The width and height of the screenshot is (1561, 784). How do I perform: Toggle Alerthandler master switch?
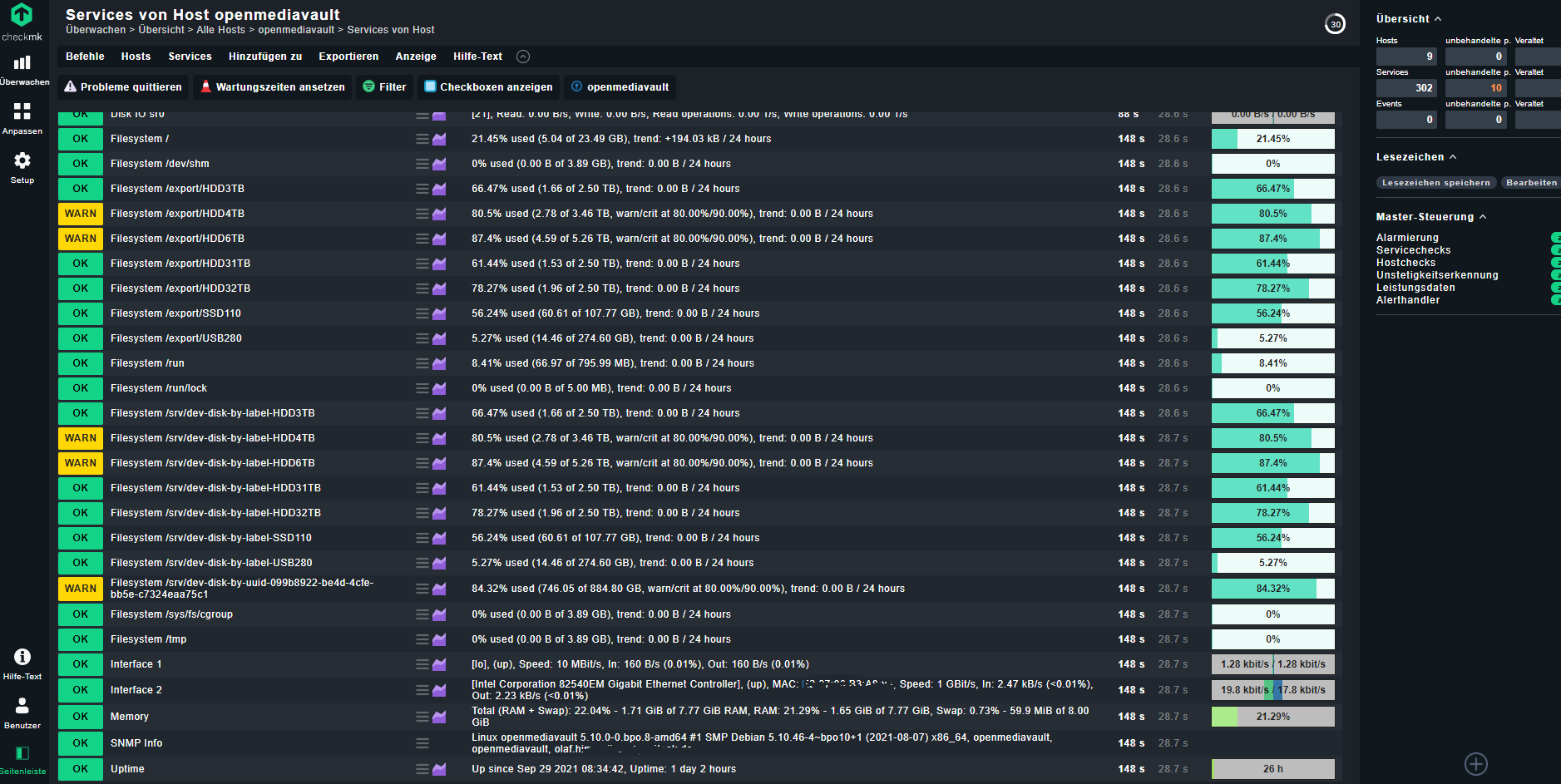click(1556, 300)
